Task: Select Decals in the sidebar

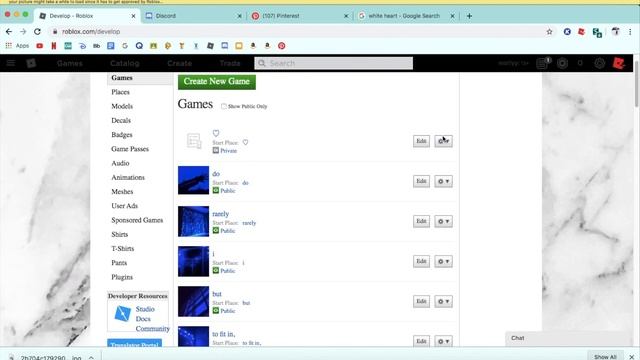Action: coord(121,120)
